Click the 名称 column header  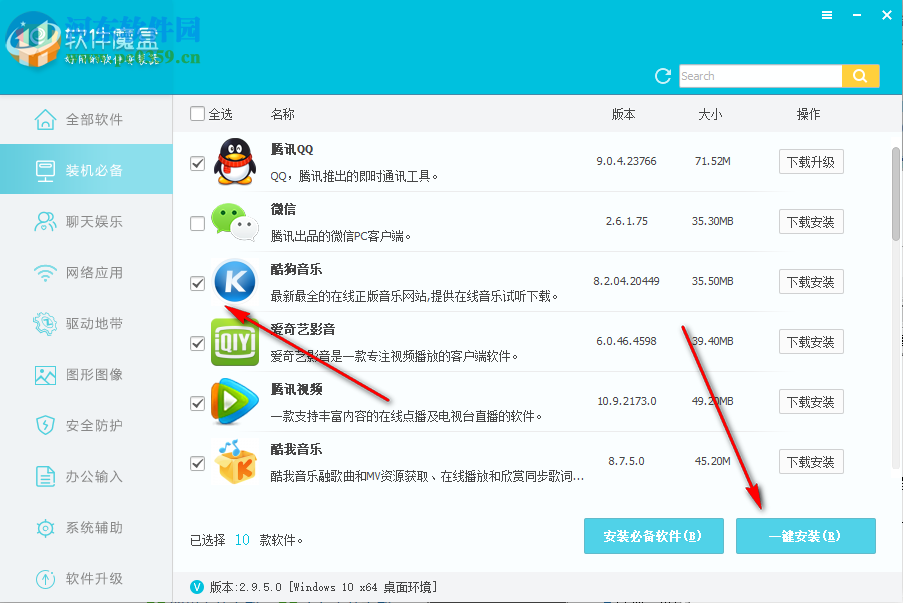click(x=283, y=114)
